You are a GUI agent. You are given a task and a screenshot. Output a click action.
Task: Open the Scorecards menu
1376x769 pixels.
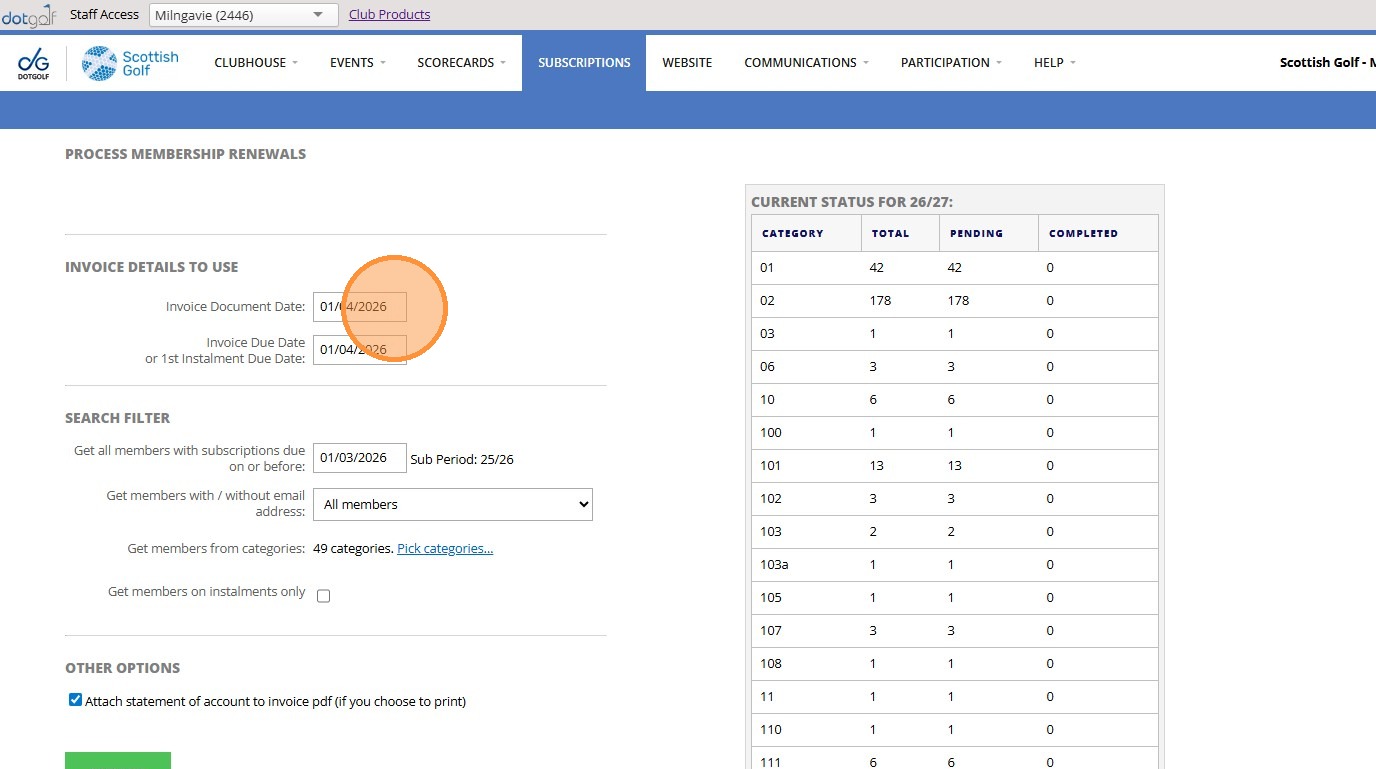461,63
